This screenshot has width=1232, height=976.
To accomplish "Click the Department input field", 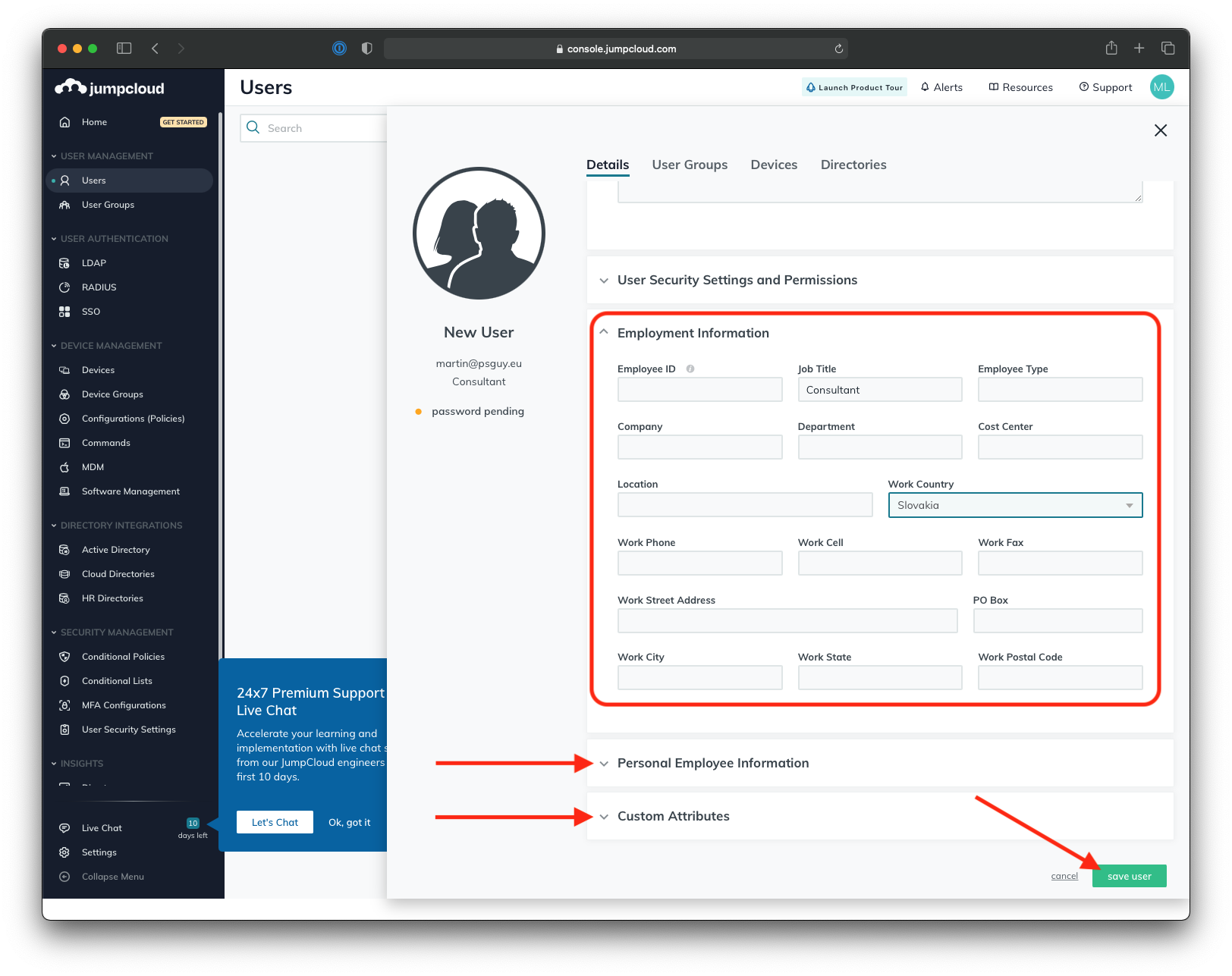I will pyautogui.click(x=880, y=447).
